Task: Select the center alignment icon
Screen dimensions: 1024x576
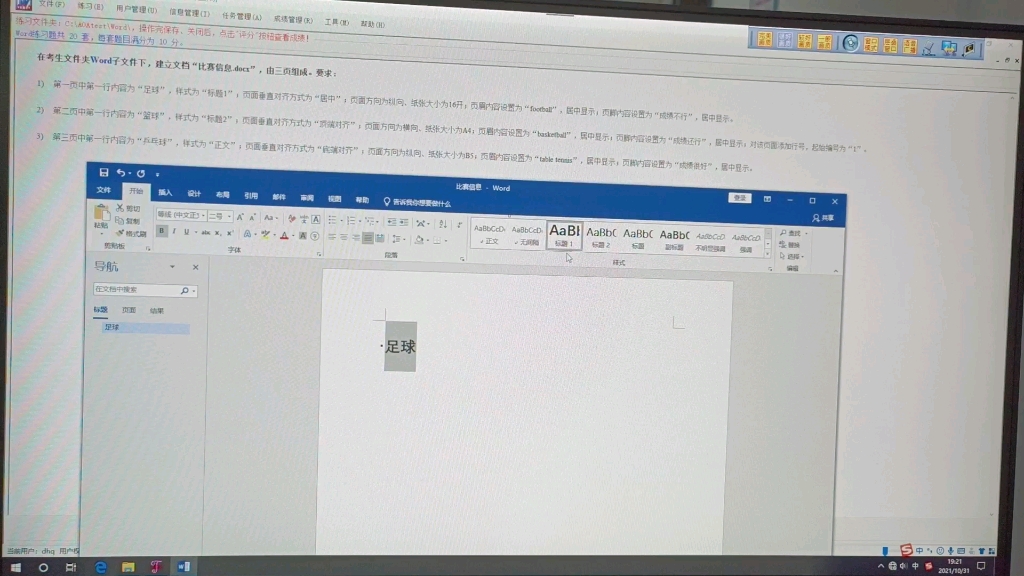Action: [344, 238]
